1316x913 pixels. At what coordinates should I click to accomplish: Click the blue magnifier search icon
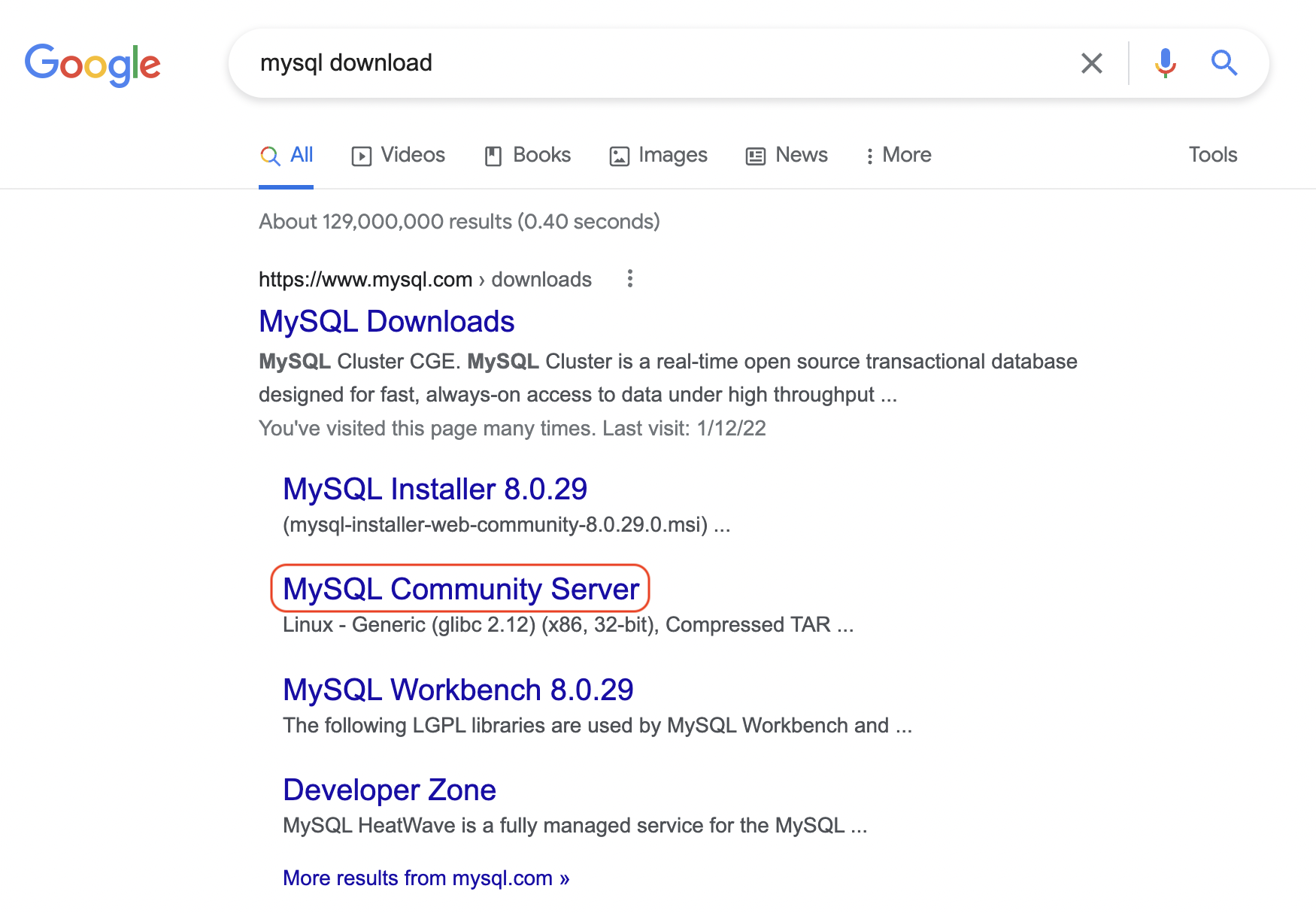[x=1224, y=63]
